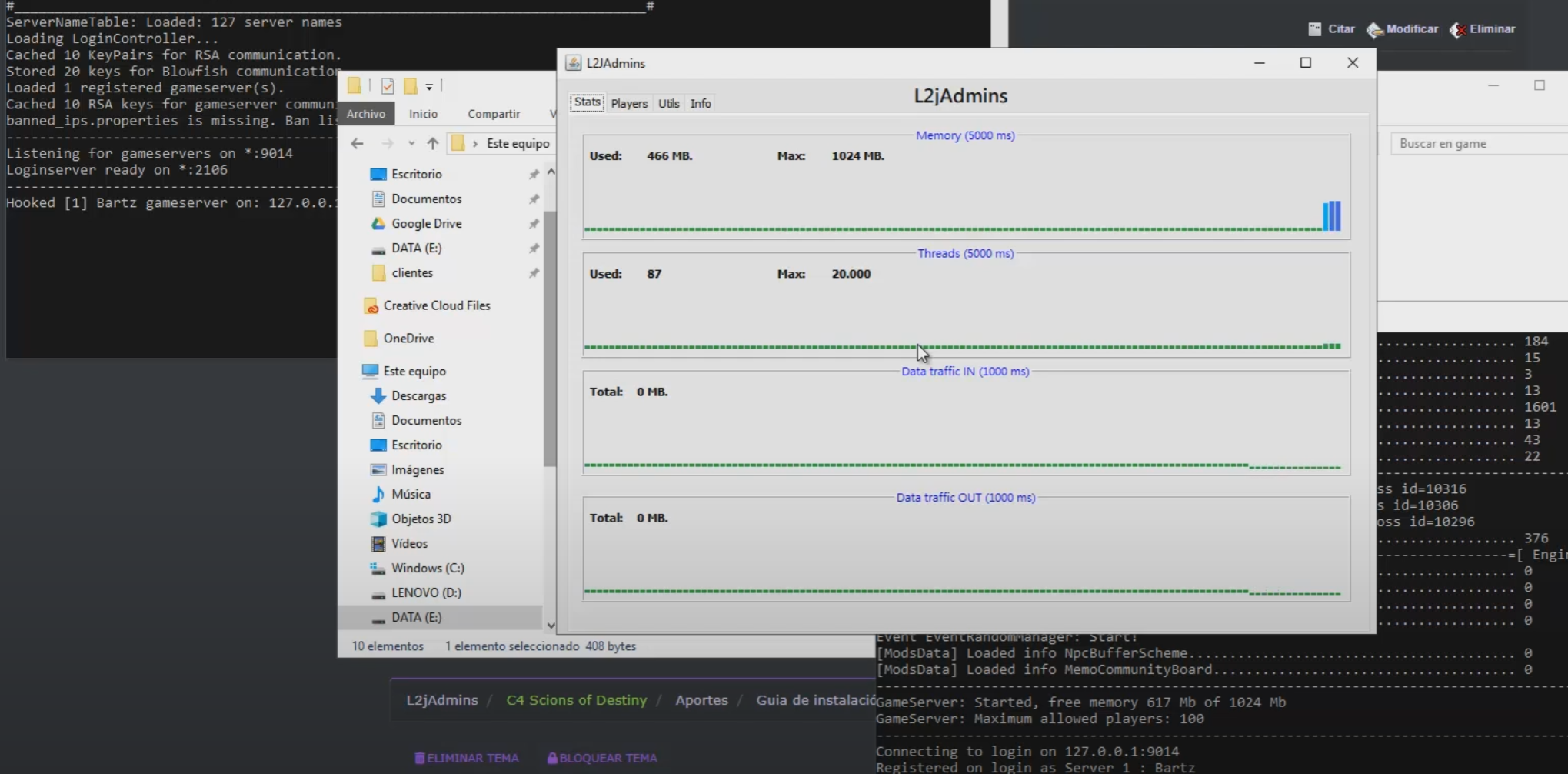Screen dimensions: 1568x774
Task: Select the Info tab
Action: 701,103
